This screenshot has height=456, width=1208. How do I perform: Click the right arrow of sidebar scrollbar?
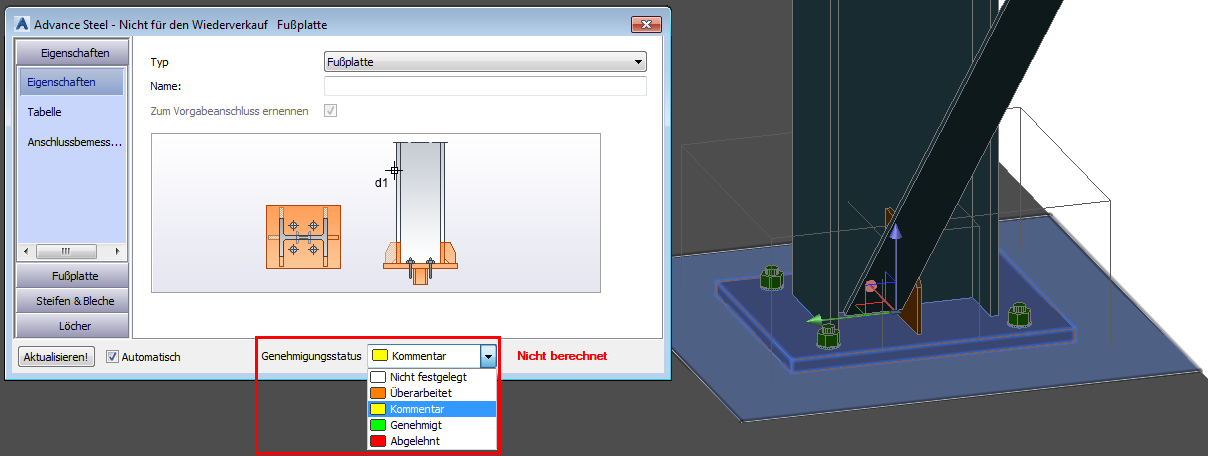[x=118, y=251]
